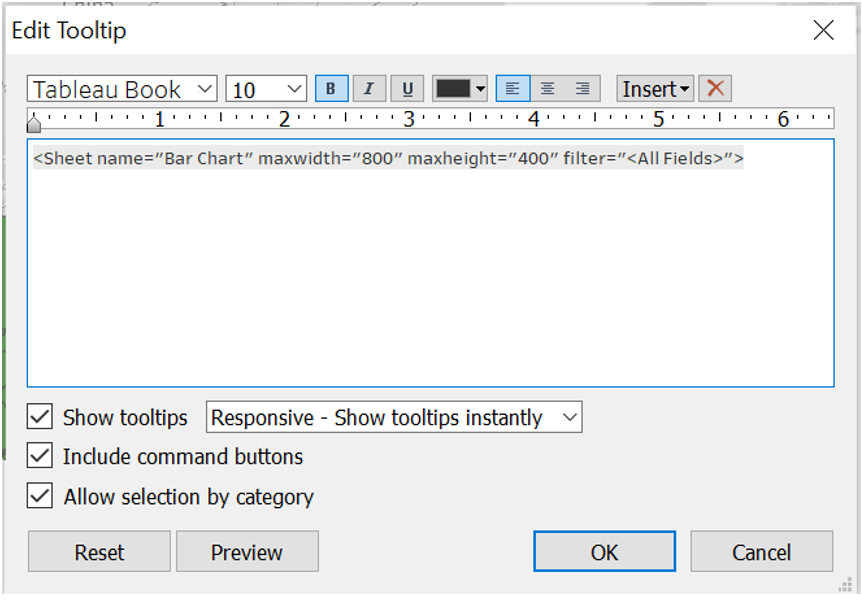Viewport: 862px width, 600px height.
Task: Open the font size dropdown
Action: pyautogui.click(x=266, y=89)
